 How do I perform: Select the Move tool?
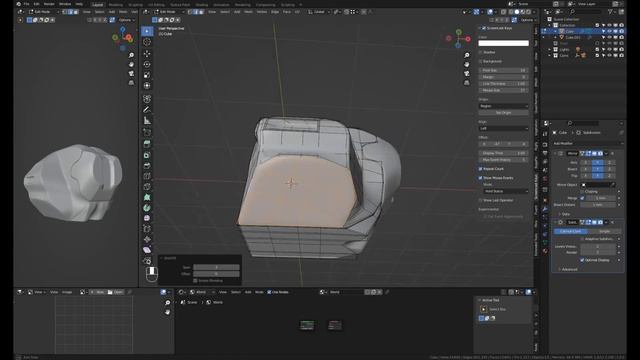[147, 54]
